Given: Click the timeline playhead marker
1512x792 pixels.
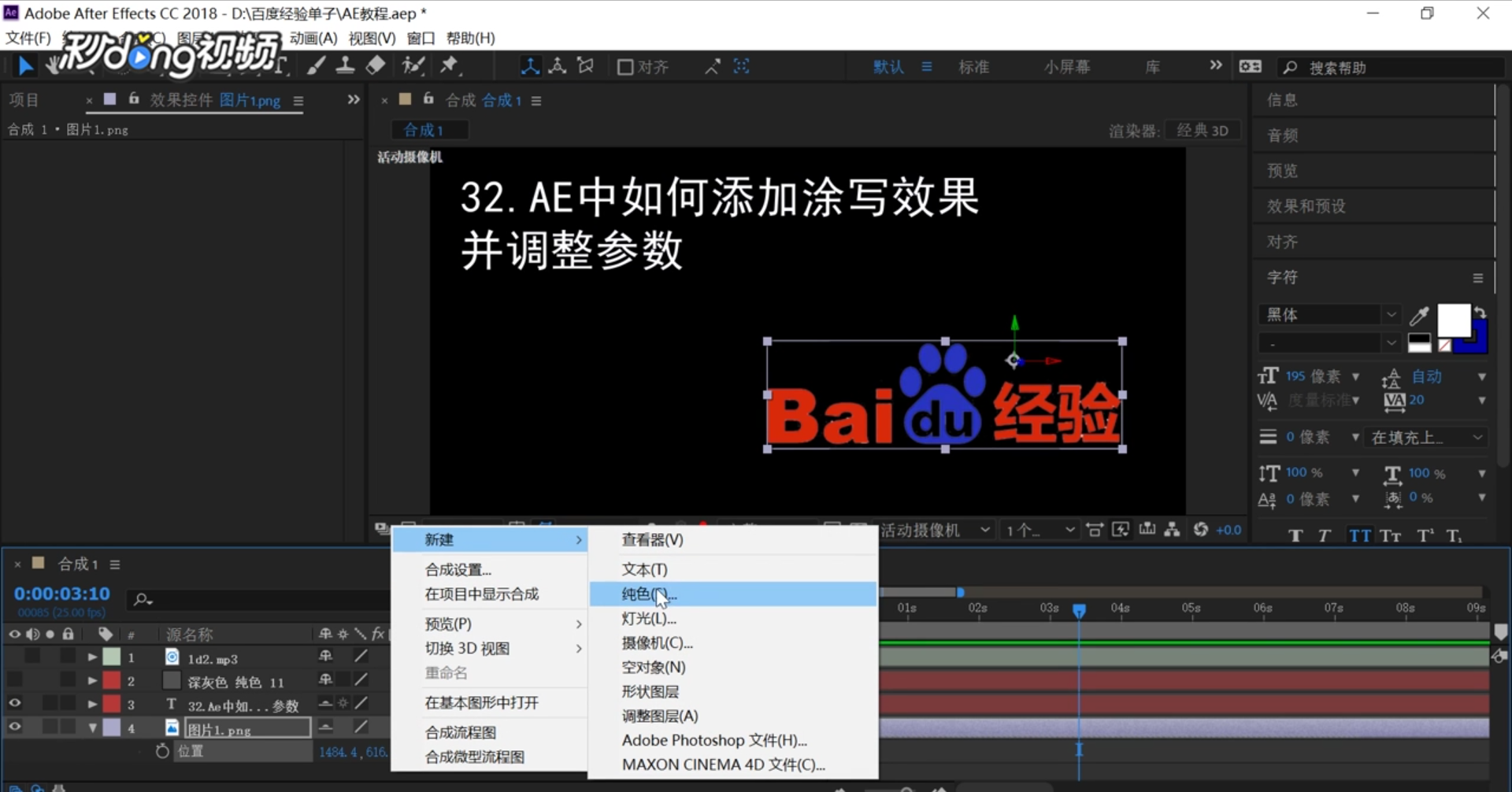Looking at the screenshot, I should coord(1079,610).
